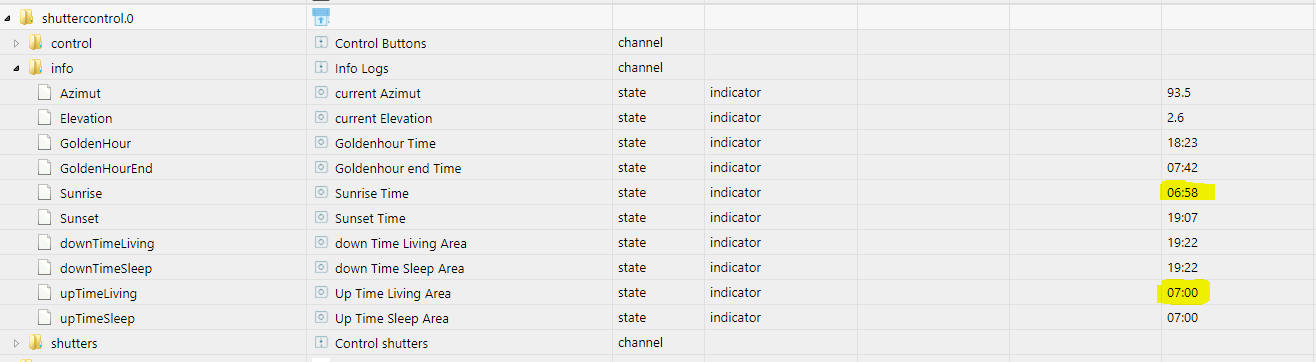Click the Control shutters channel icon
Image resolution: width=1316 pixels, height=362 pixels.
click(x=321, y=343)
